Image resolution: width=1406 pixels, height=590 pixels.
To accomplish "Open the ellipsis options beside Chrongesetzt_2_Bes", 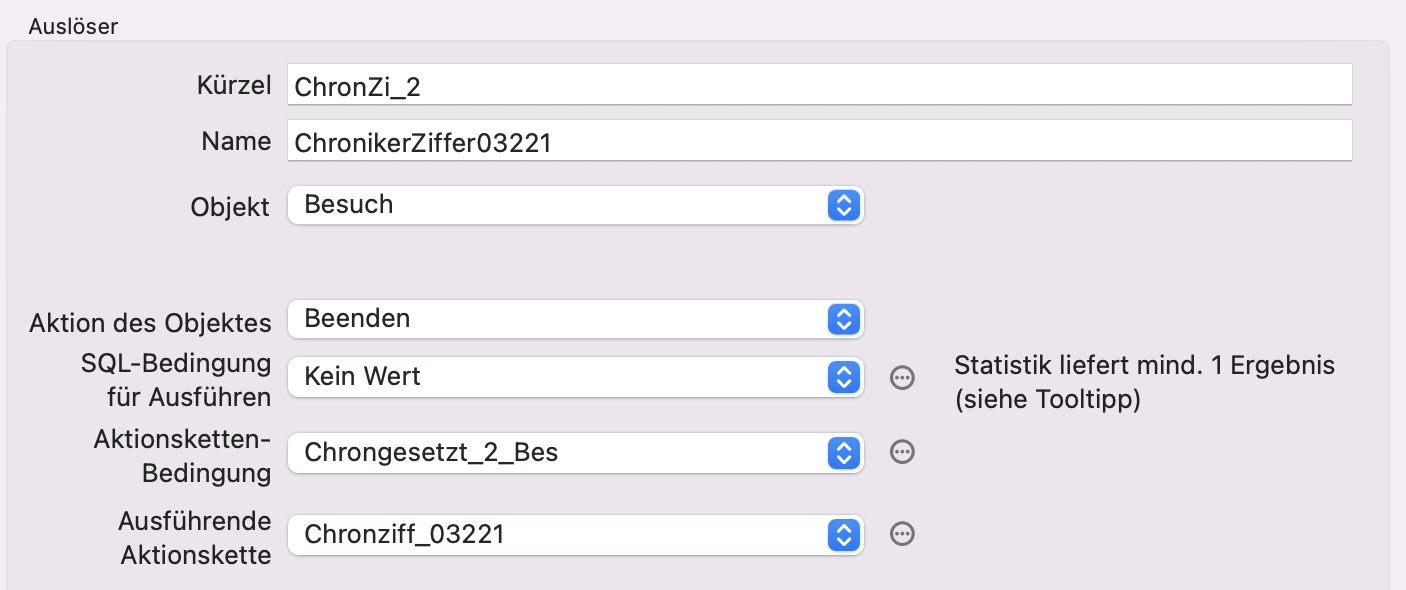I will click(902, 453).
